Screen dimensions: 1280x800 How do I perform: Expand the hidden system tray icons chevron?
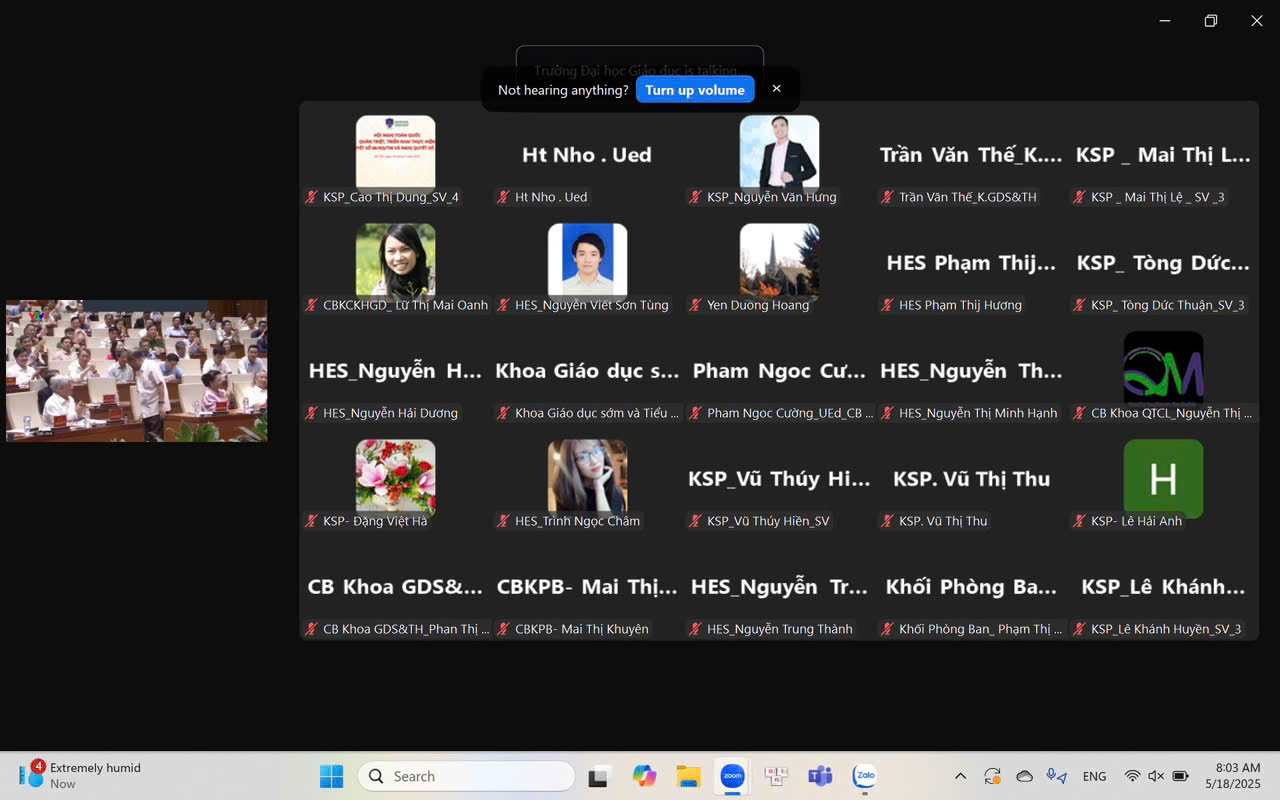pos(960,776)
